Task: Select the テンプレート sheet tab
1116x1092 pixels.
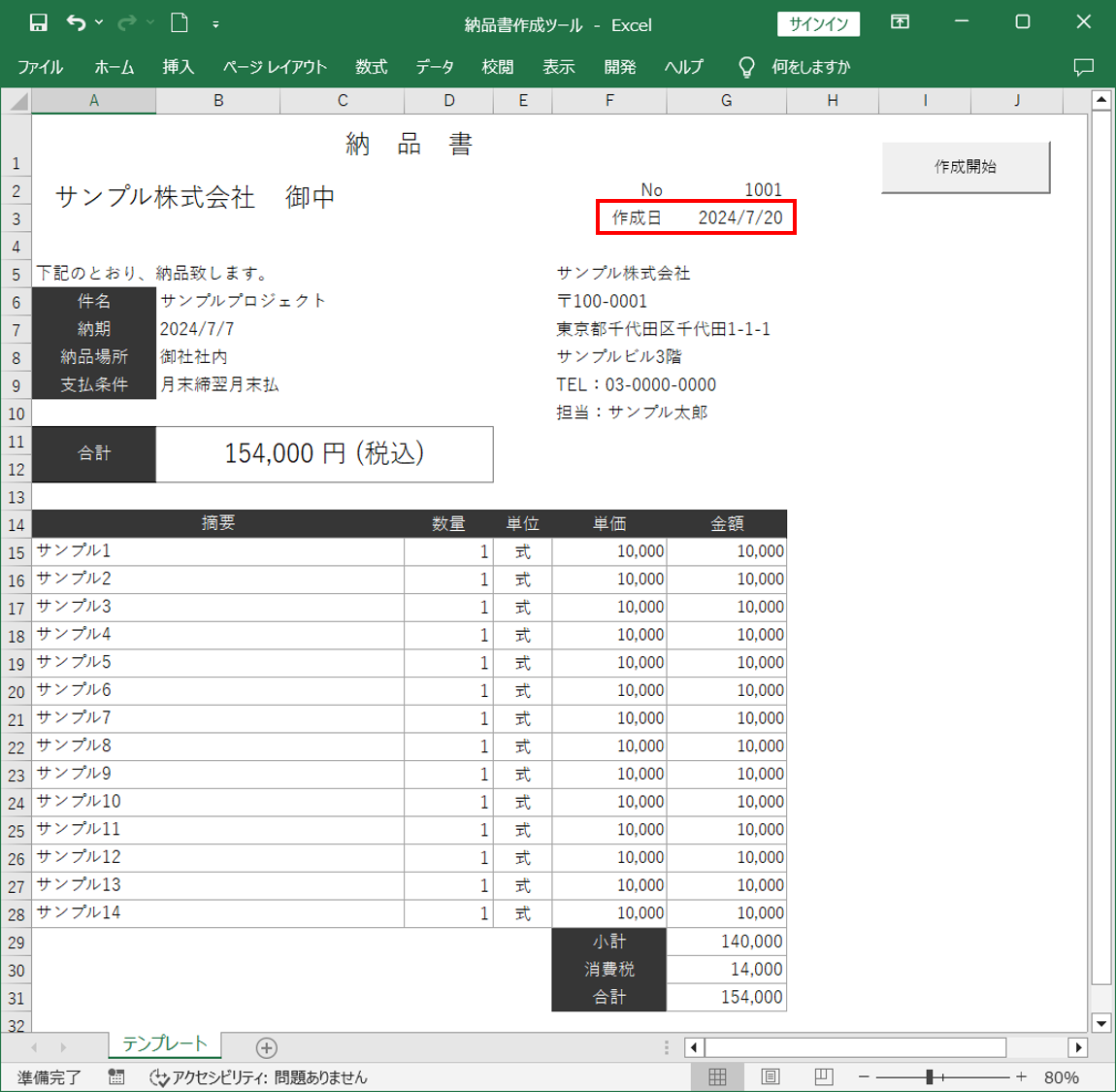Action: (164, 1044)
